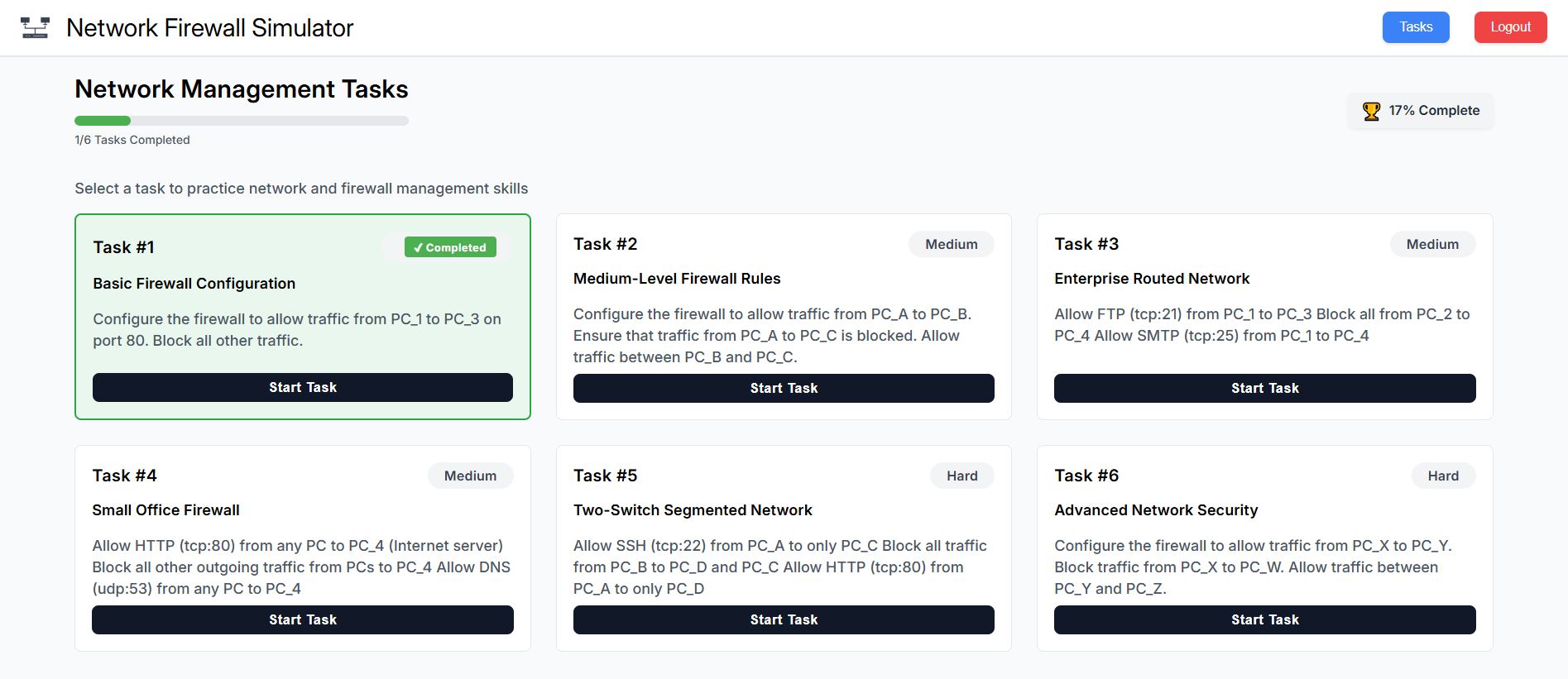
Task: Click the trophy icon beside 17% Complete
Action: 1371,111
